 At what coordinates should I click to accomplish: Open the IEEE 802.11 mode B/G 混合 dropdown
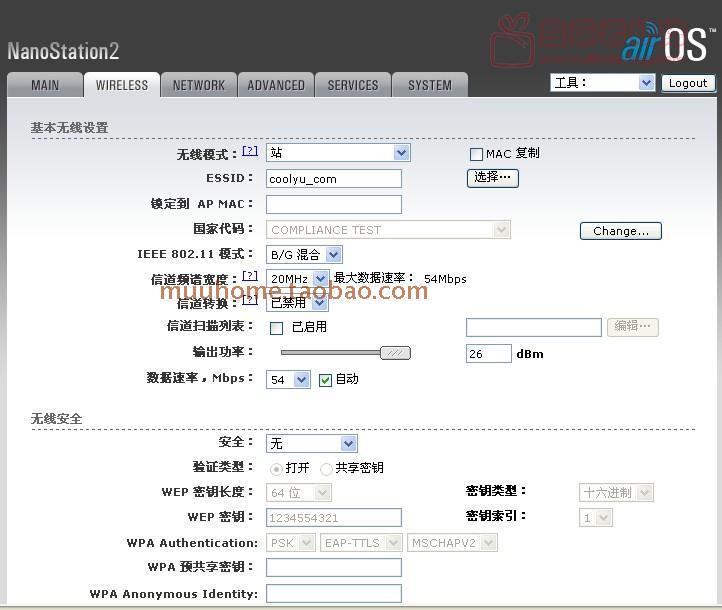coord(304,254)
